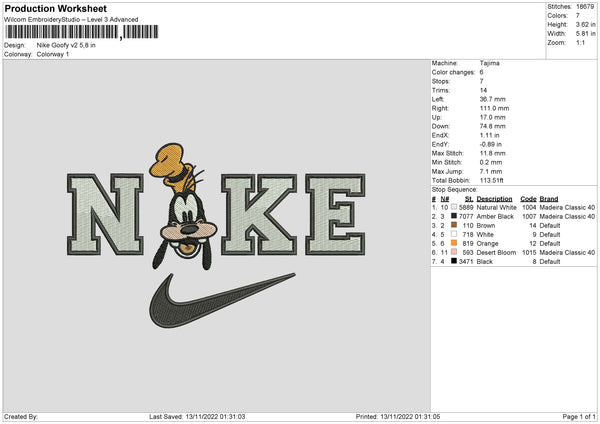Click the Page 1 of 1 footer text
The width and height of the screenshot is (600, 424).
point(579,416)
